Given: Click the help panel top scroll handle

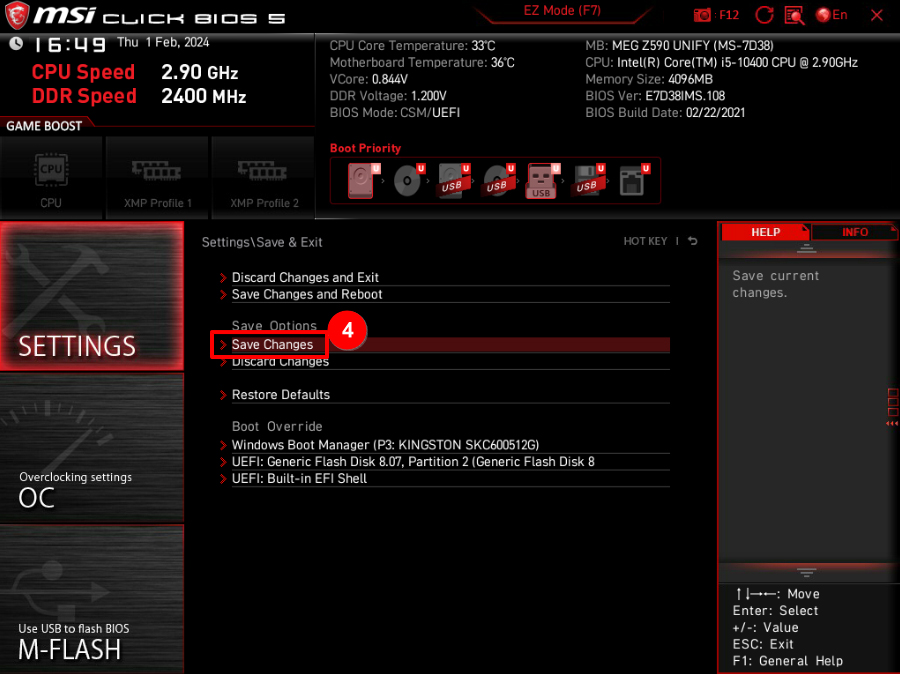Looking at the screenshot, I should click(806, 248).
